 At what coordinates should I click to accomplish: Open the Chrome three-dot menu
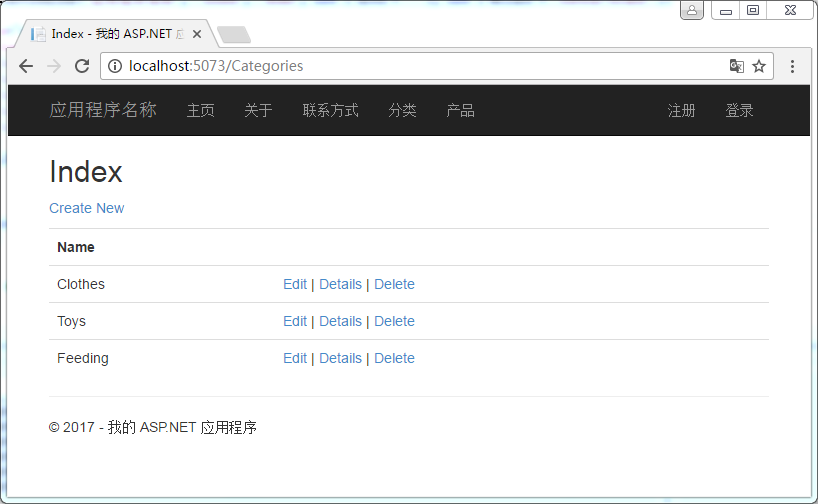tap(792, 66)
